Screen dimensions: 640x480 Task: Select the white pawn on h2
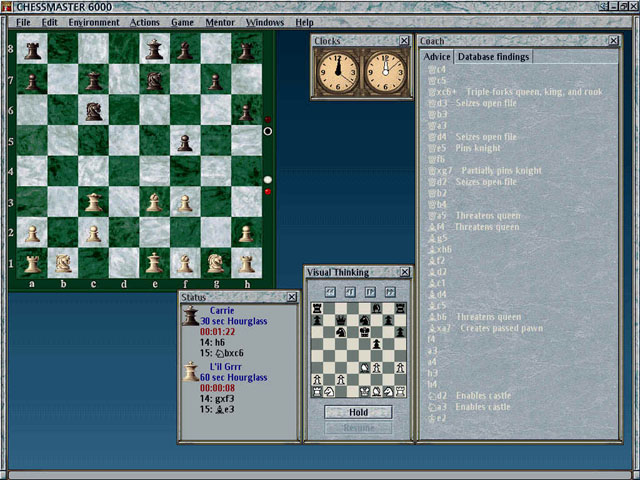pyautogui.click(x=246, y=234)
